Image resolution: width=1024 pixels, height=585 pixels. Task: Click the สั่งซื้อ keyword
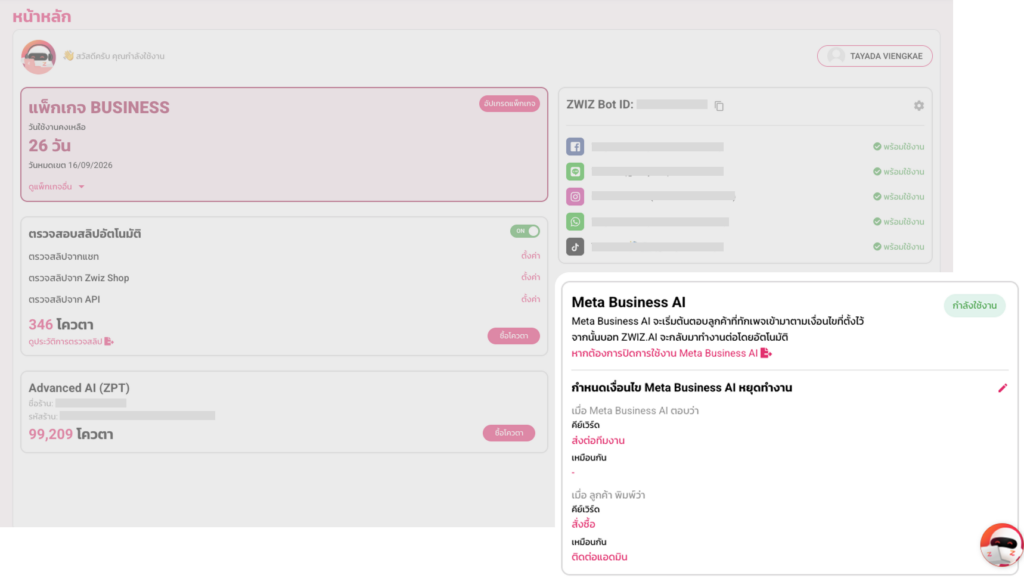point(583,524)
